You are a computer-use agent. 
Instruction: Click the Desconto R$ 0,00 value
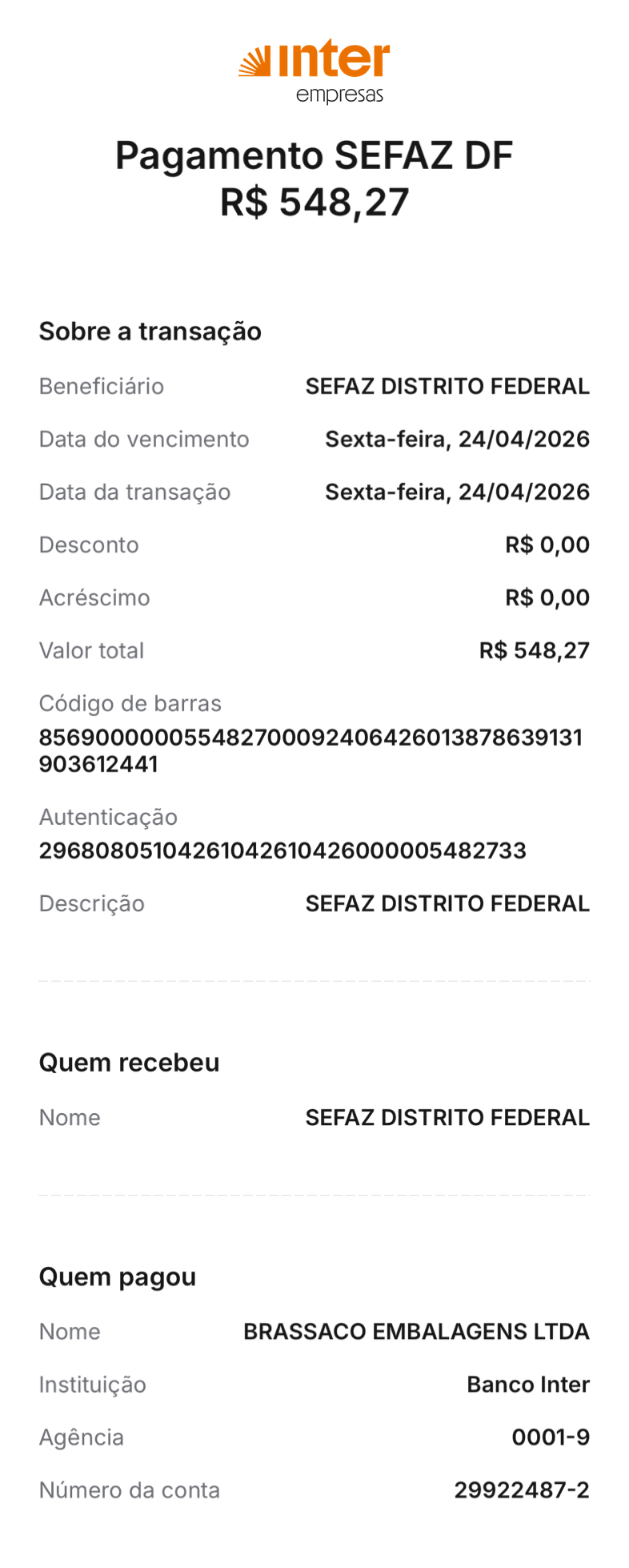tap(547, 545)
